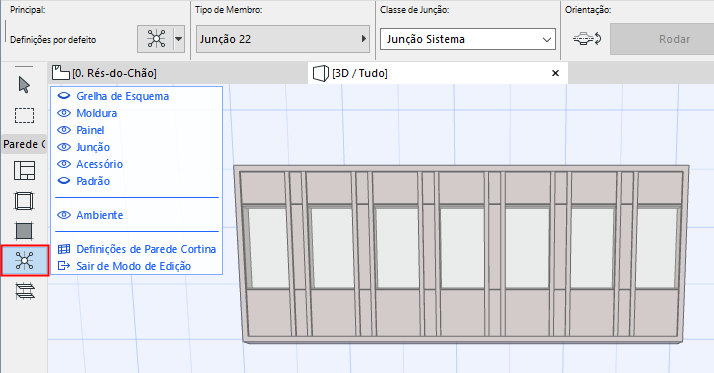The width and height of the screenshot is (714, 373).
Task: Select the curtain wall Frame tool
Action: point(24,201)
